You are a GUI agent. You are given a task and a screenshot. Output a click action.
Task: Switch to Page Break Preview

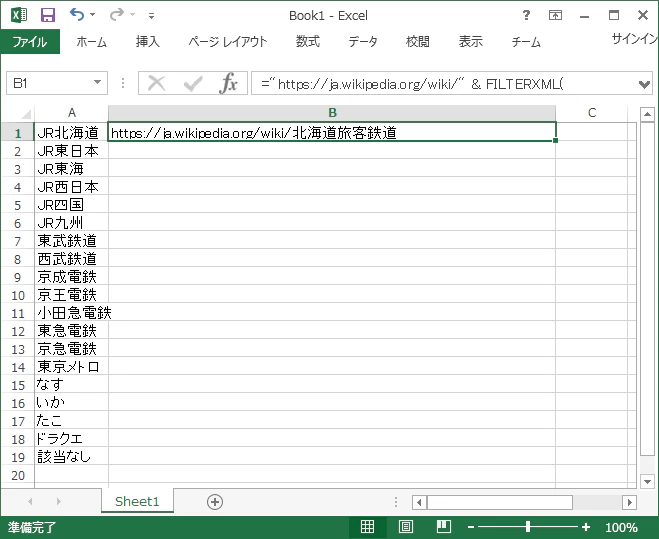[443, 526]
